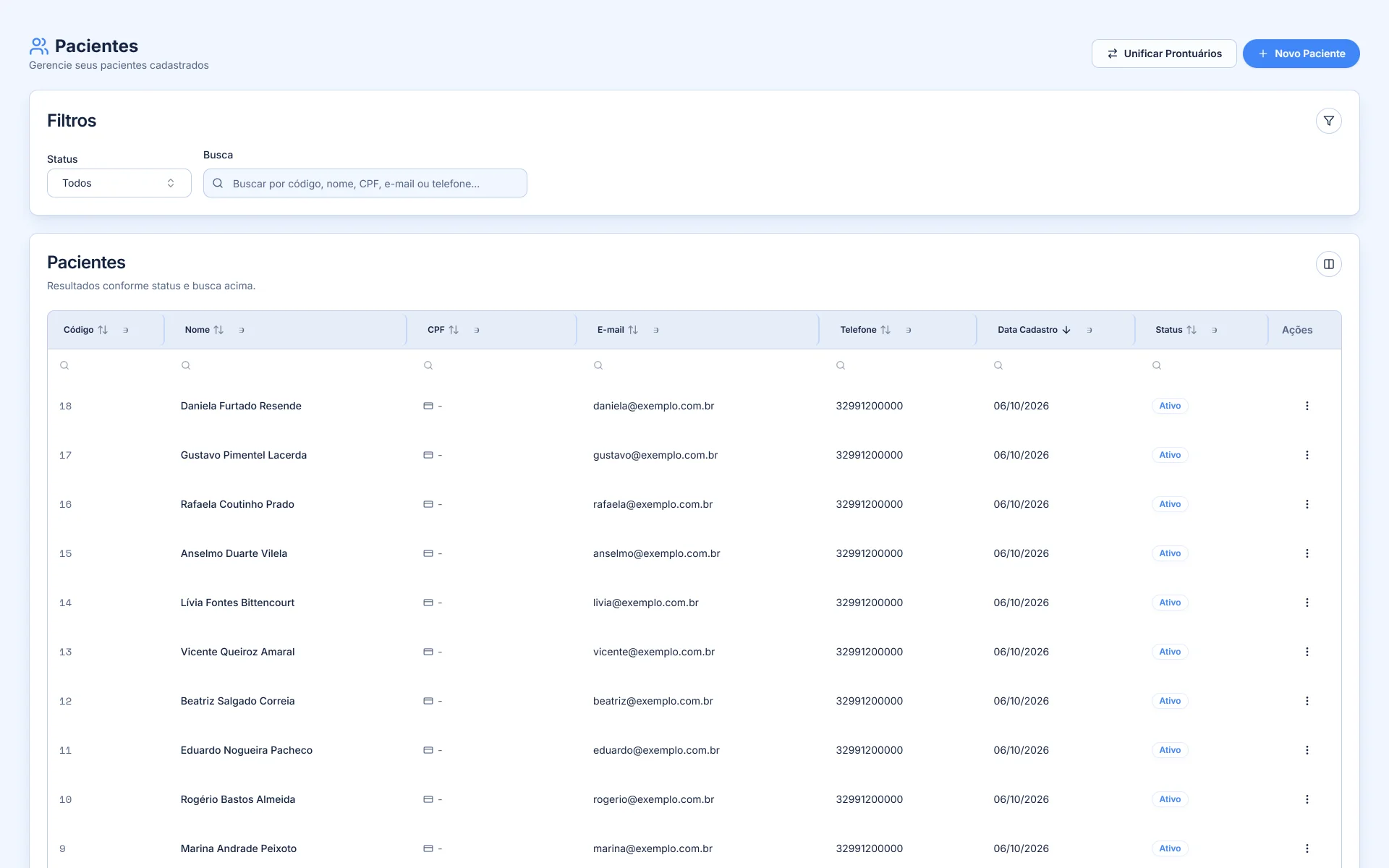Viewport: 1389px width, 868px height.
Task: Click the Ativo badge for Daniela Furtado Resende
Action: [1170, 406]
